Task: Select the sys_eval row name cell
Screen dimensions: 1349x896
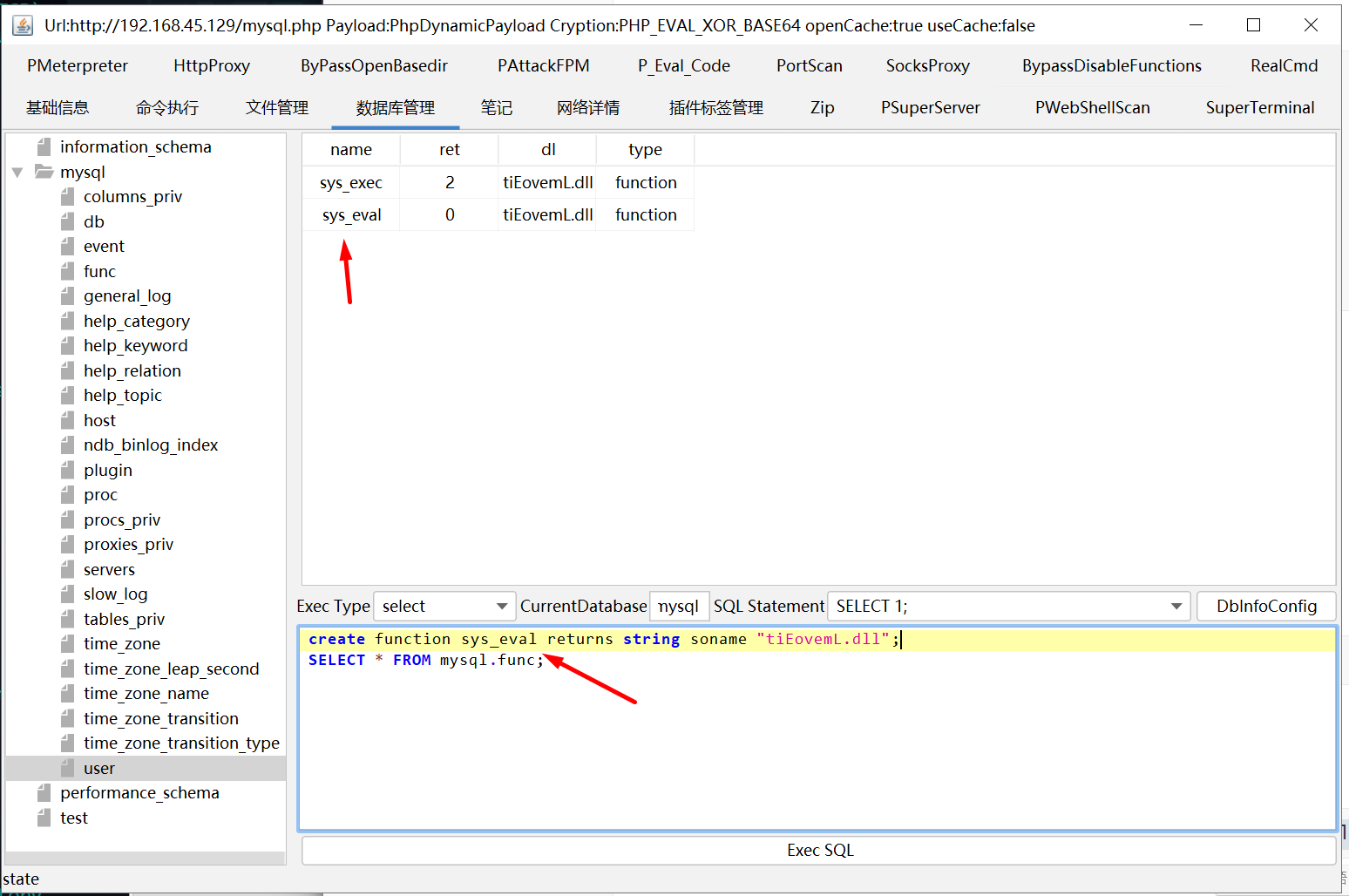Action: click(351, 214)
